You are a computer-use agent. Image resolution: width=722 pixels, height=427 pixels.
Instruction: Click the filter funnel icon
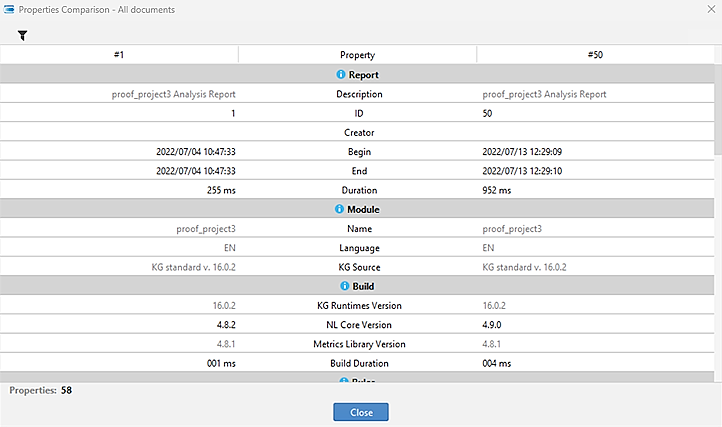[22, 35]
